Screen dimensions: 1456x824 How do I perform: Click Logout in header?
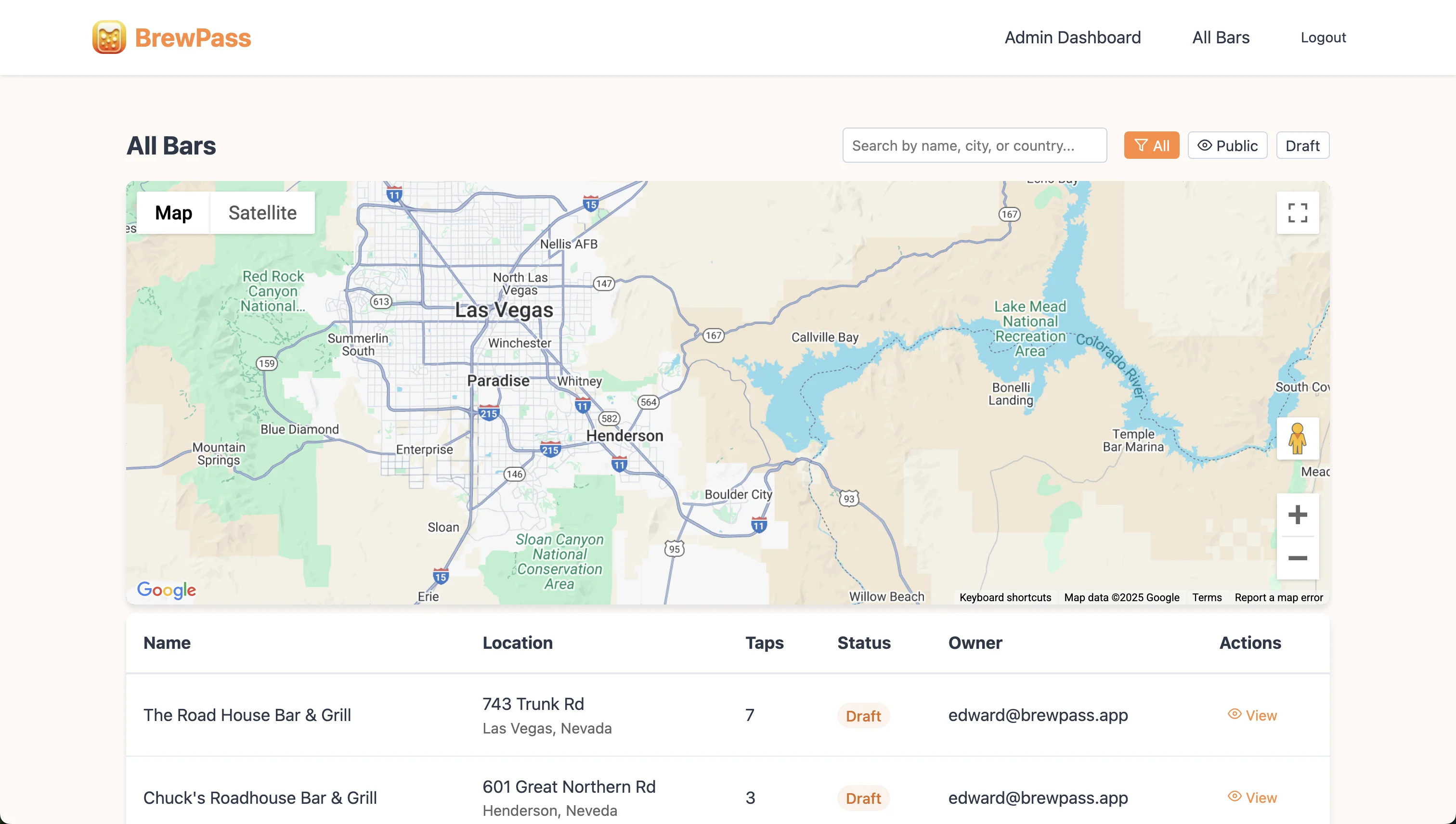click(x=1323, y=38)
